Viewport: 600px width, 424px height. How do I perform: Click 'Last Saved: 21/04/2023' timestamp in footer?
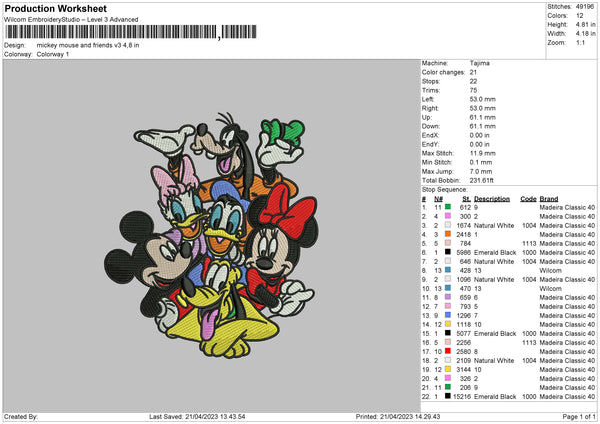pos(197,417)
